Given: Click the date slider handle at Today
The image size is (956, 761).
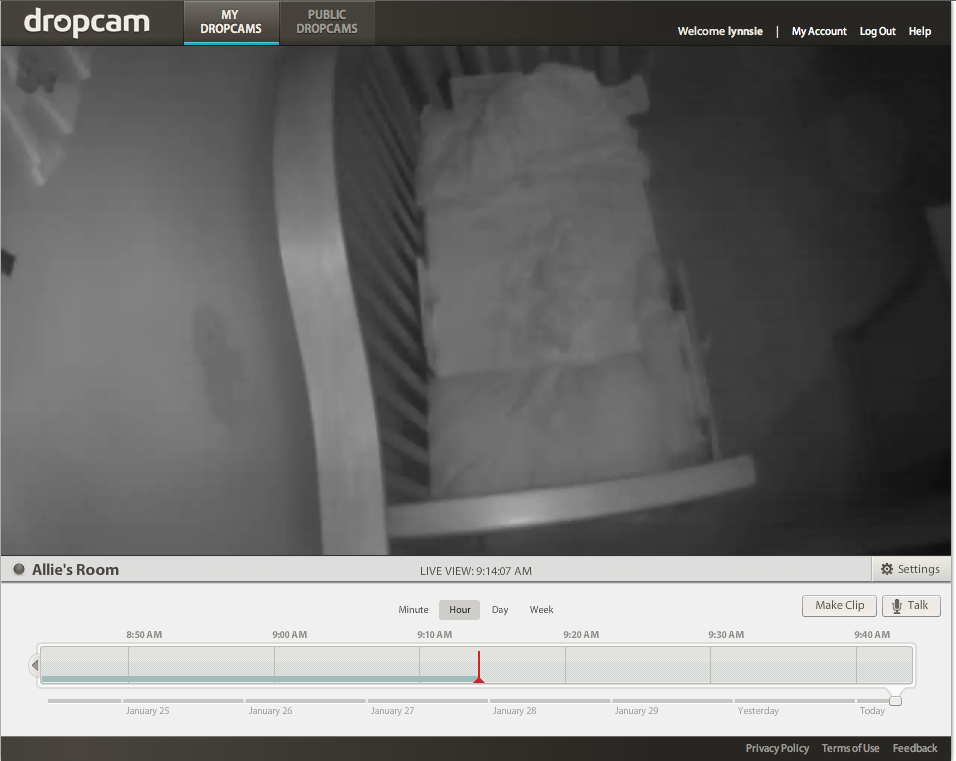Looking at the screenshot, I should point(895,700).
